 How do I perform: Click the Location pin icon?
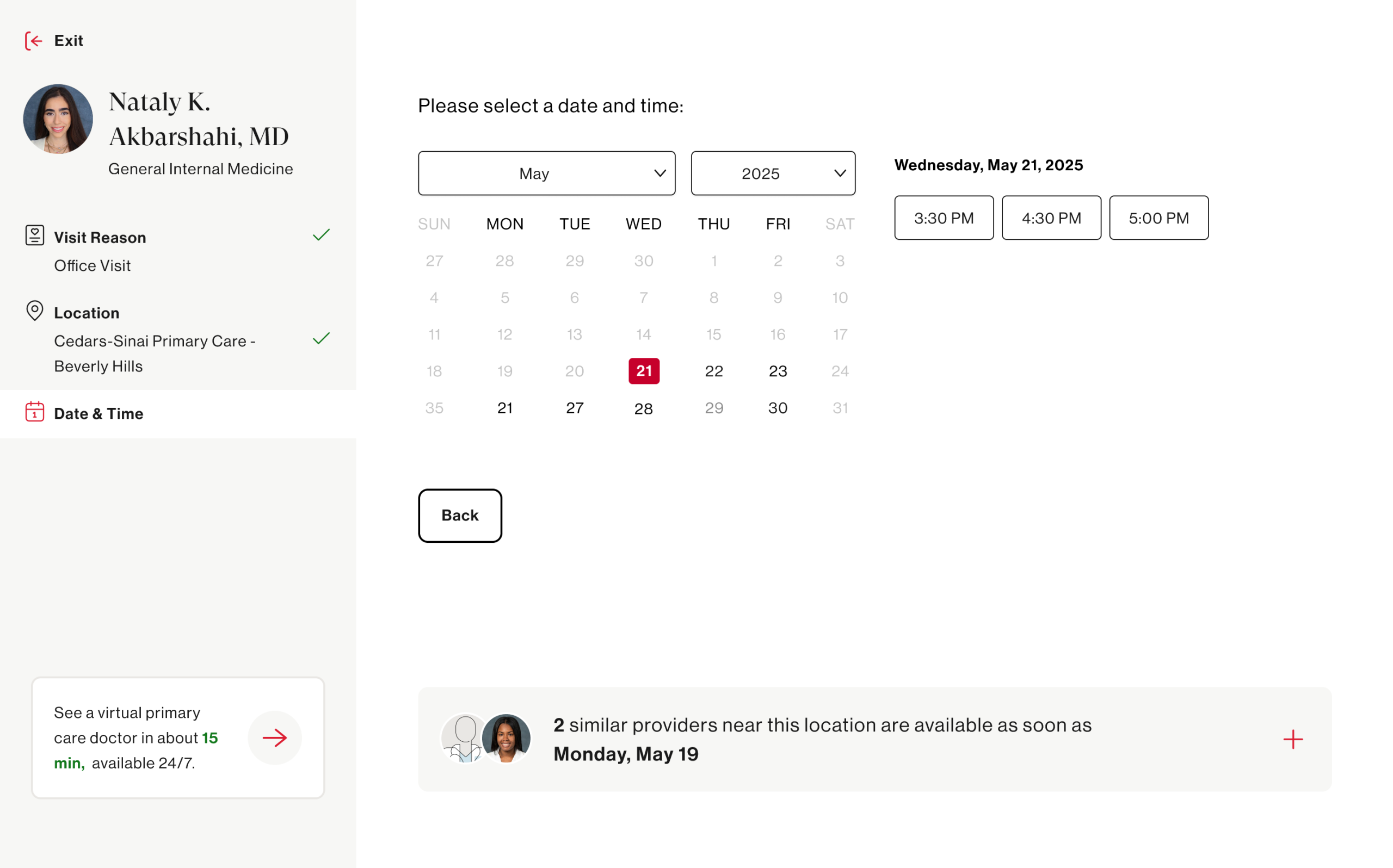pos(34,311)
